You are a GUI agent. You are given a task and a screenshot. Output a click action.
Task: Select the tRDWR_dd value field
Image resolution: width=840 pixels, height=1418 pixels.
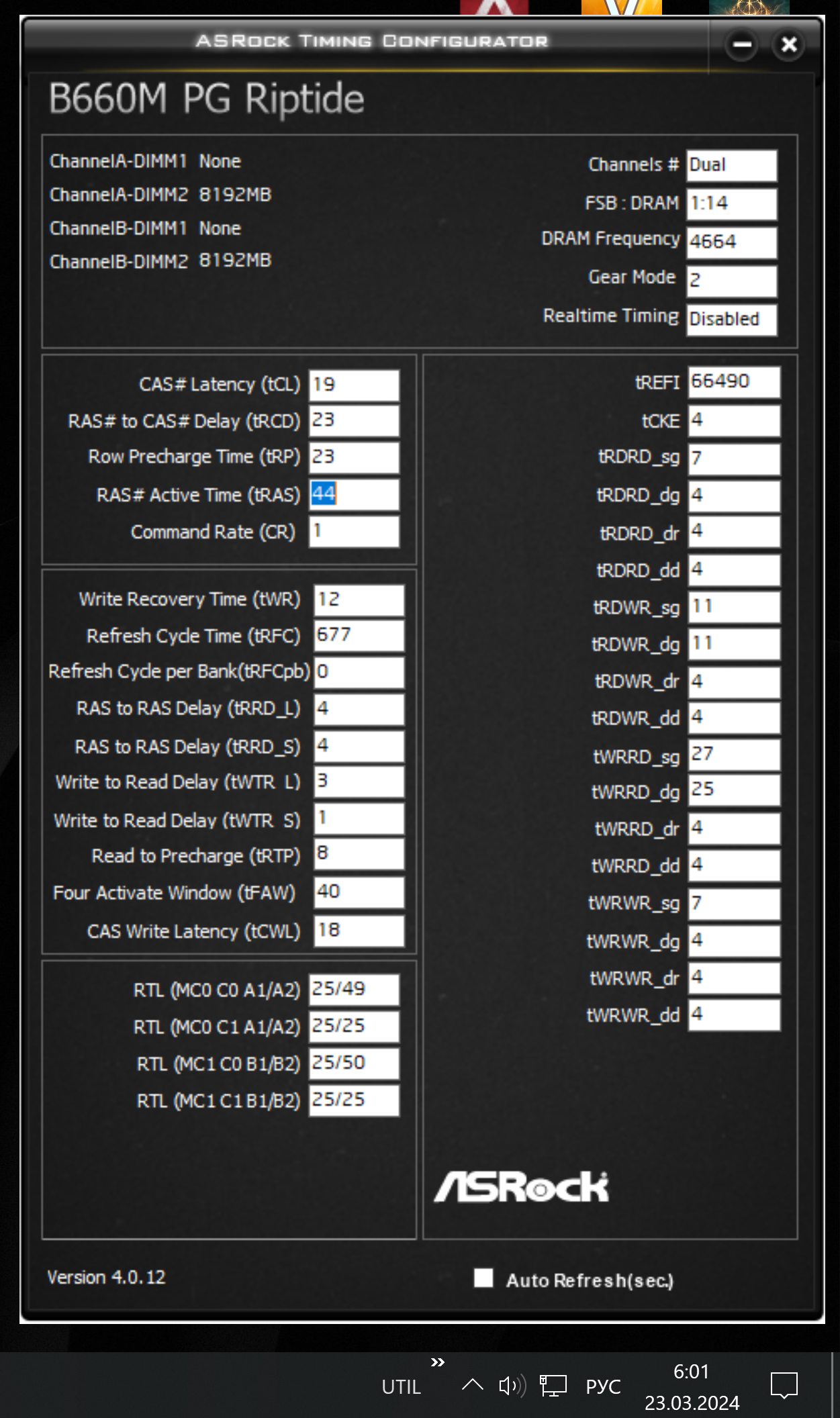(x=734, y=718)
